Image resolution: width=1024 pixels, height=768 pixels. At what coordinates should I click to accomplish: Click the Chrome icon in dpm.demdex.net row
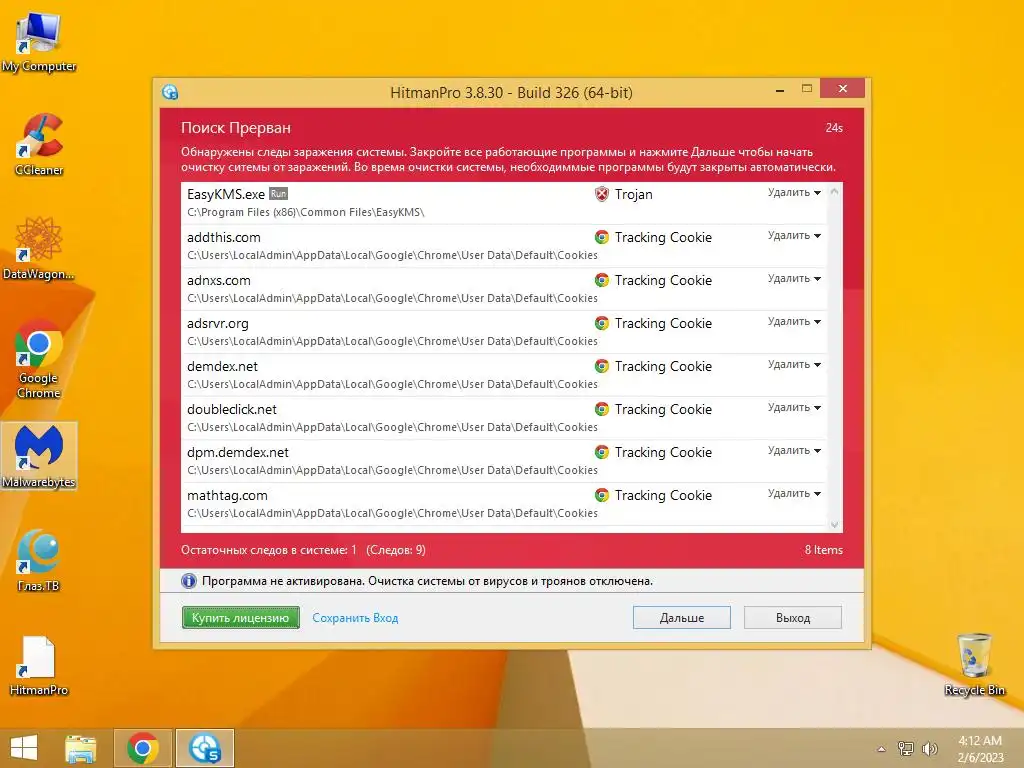coord(601,453)
